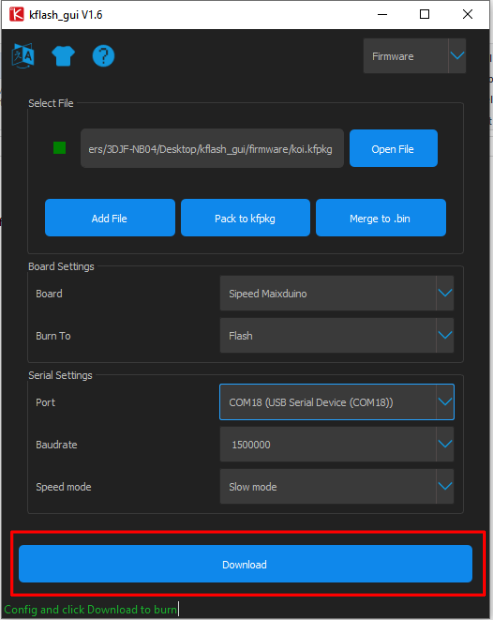493x620 pixels.
Task: Open the Board Sipeed Maixduino dropdown
Action: pyautogui.click(x=337, y=293)
